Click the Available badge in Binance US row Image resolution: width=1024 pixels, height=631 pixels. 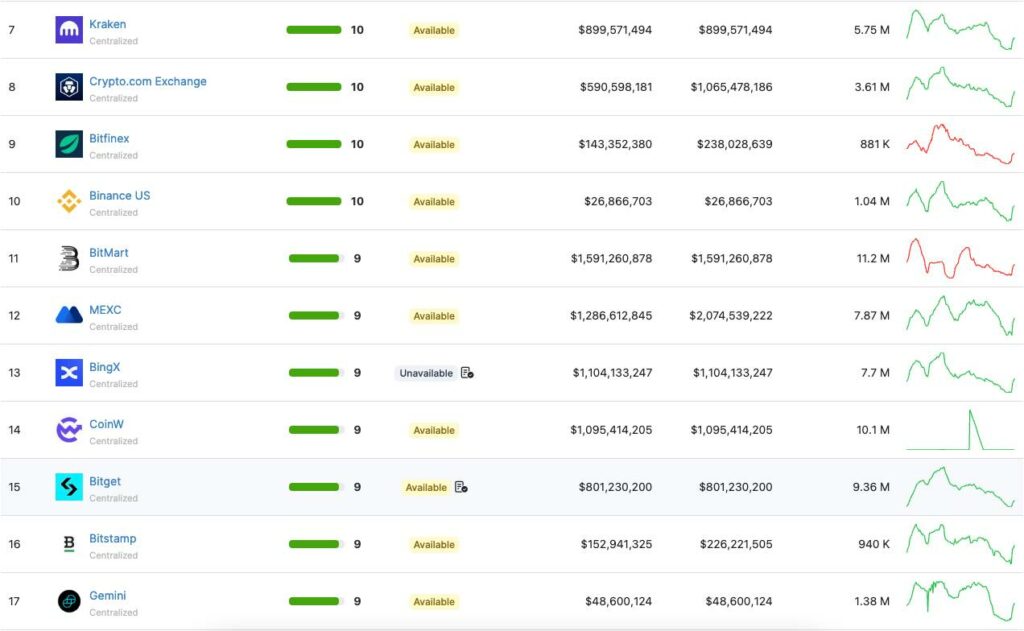434,202
